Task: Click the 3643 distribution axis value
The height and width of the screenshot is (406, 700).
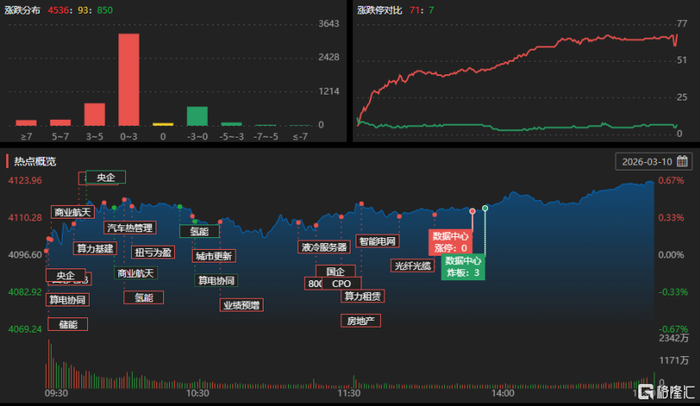Action: click(x=329, y=23)
